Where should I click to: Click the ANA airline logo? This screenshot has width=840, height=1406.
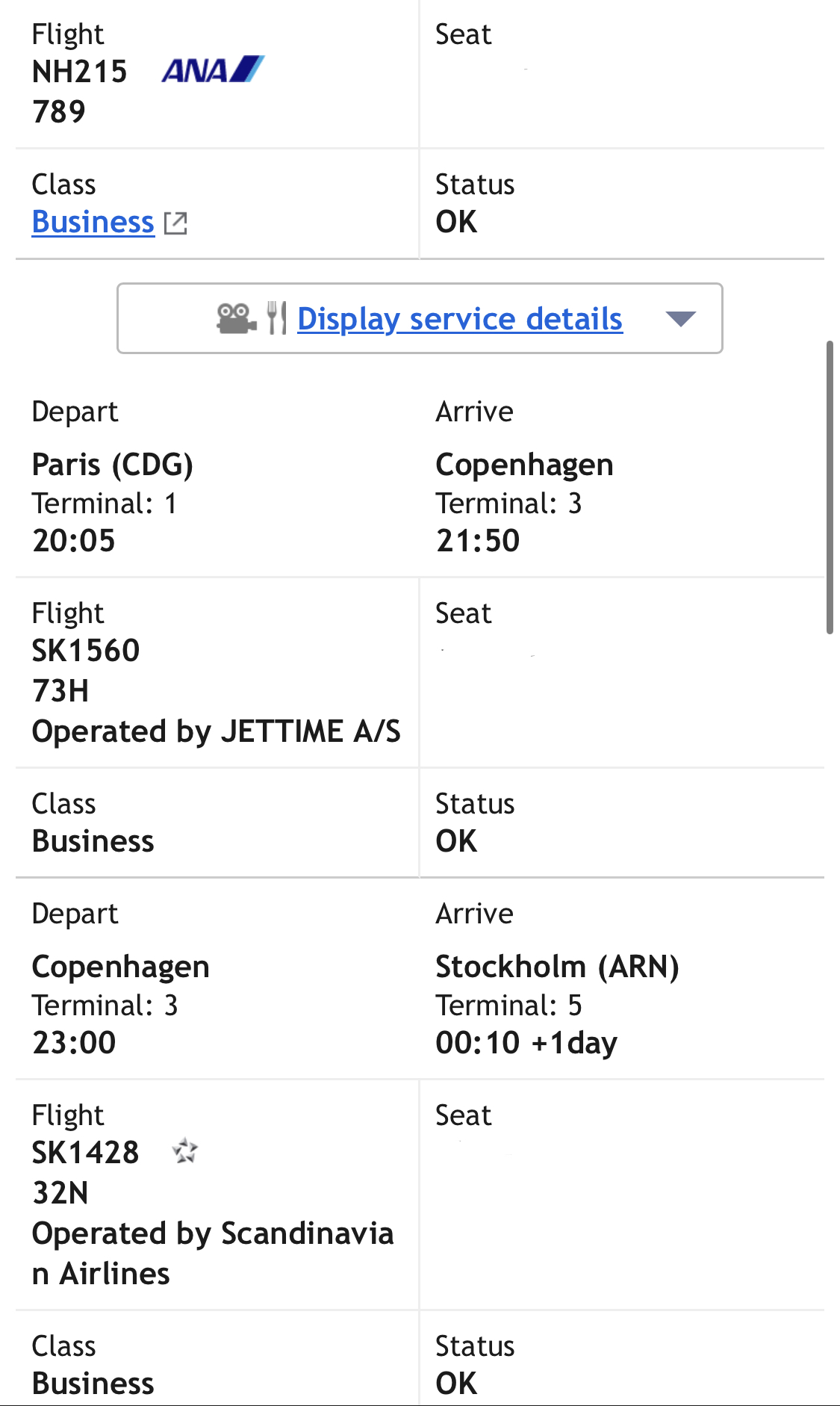click(x=213, y=70)
